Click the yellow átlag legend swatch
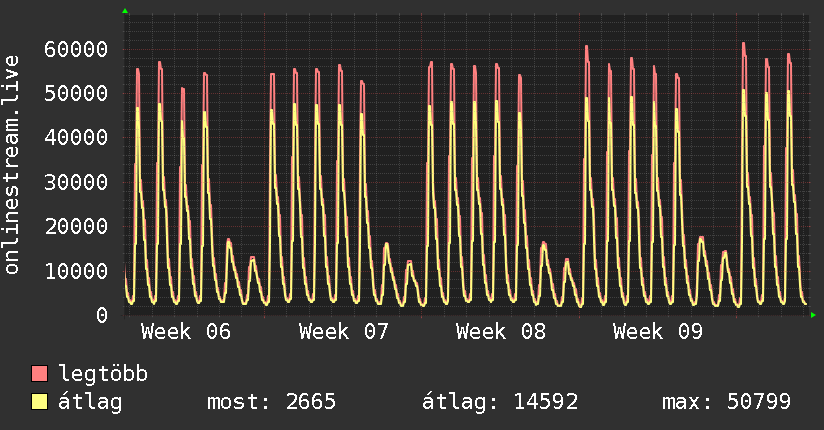 [x=40, y=402]
